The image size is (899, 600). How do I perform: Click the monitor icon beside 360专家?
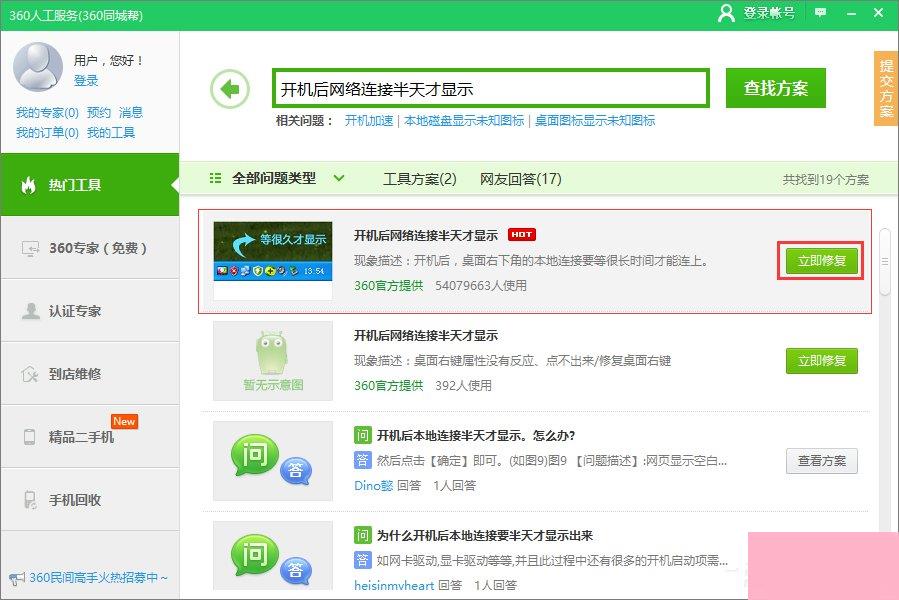coord(30,248)
